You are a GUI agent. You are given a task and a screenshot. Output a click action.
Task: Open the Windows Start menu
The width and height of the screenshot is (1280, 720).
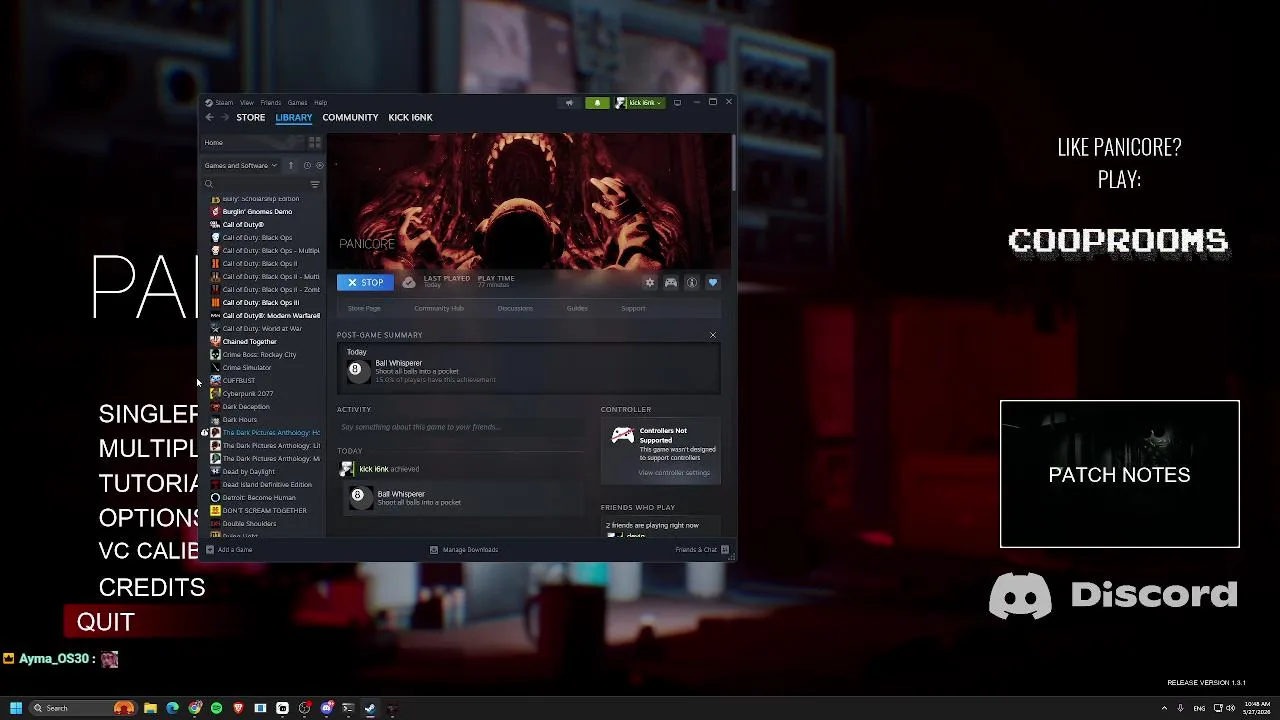[16, 708]
